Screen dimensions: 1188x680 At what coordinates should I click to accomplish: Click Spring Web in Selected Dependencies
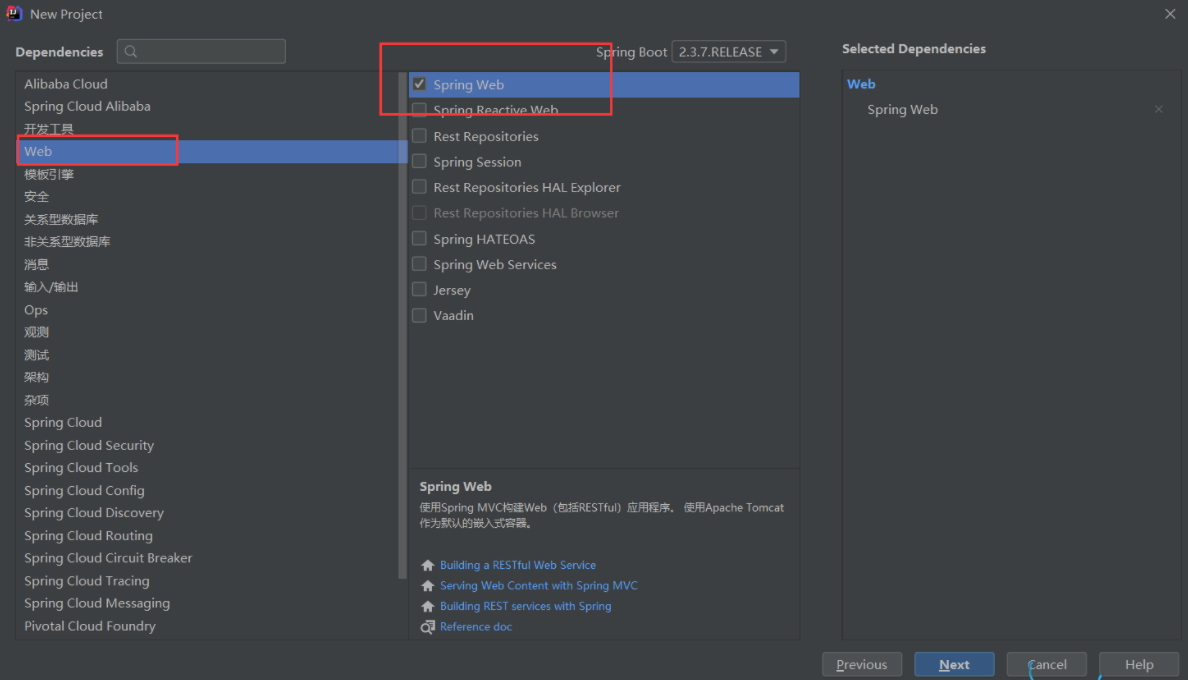point(902,109)
